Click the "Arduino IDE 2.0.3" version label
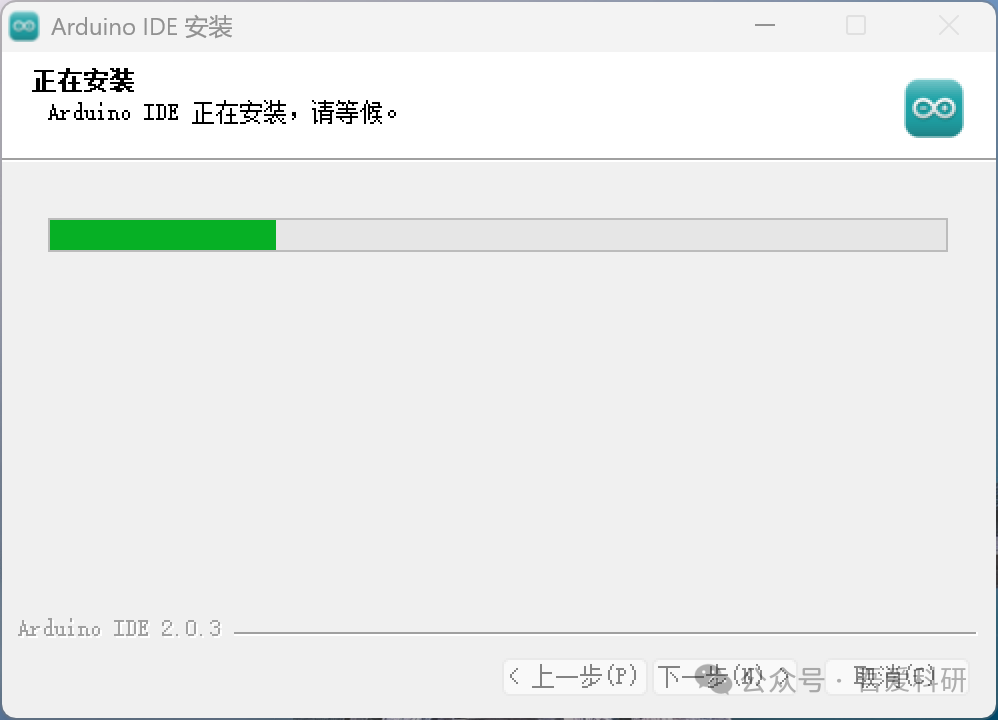The width and height of the screenshot is (998, 720). (120, 628)
